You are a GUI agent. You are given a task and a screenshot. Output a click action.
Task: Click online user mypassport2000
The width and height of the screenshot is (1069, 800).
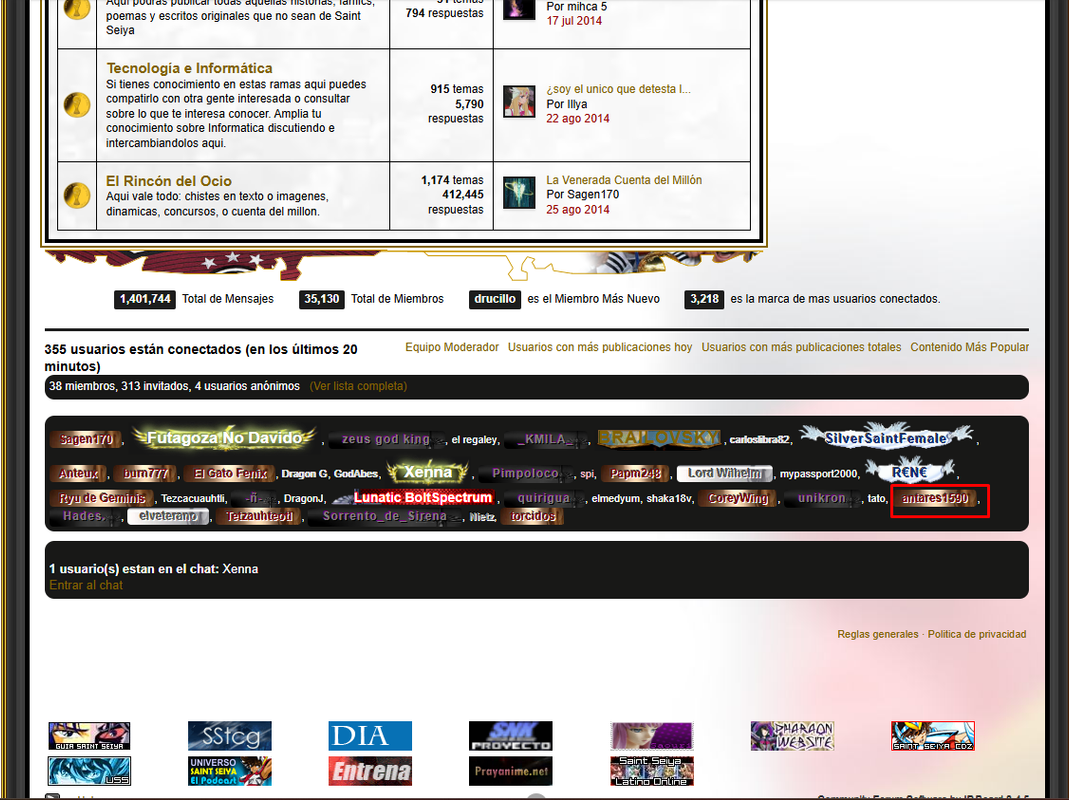tap(818, 474)
